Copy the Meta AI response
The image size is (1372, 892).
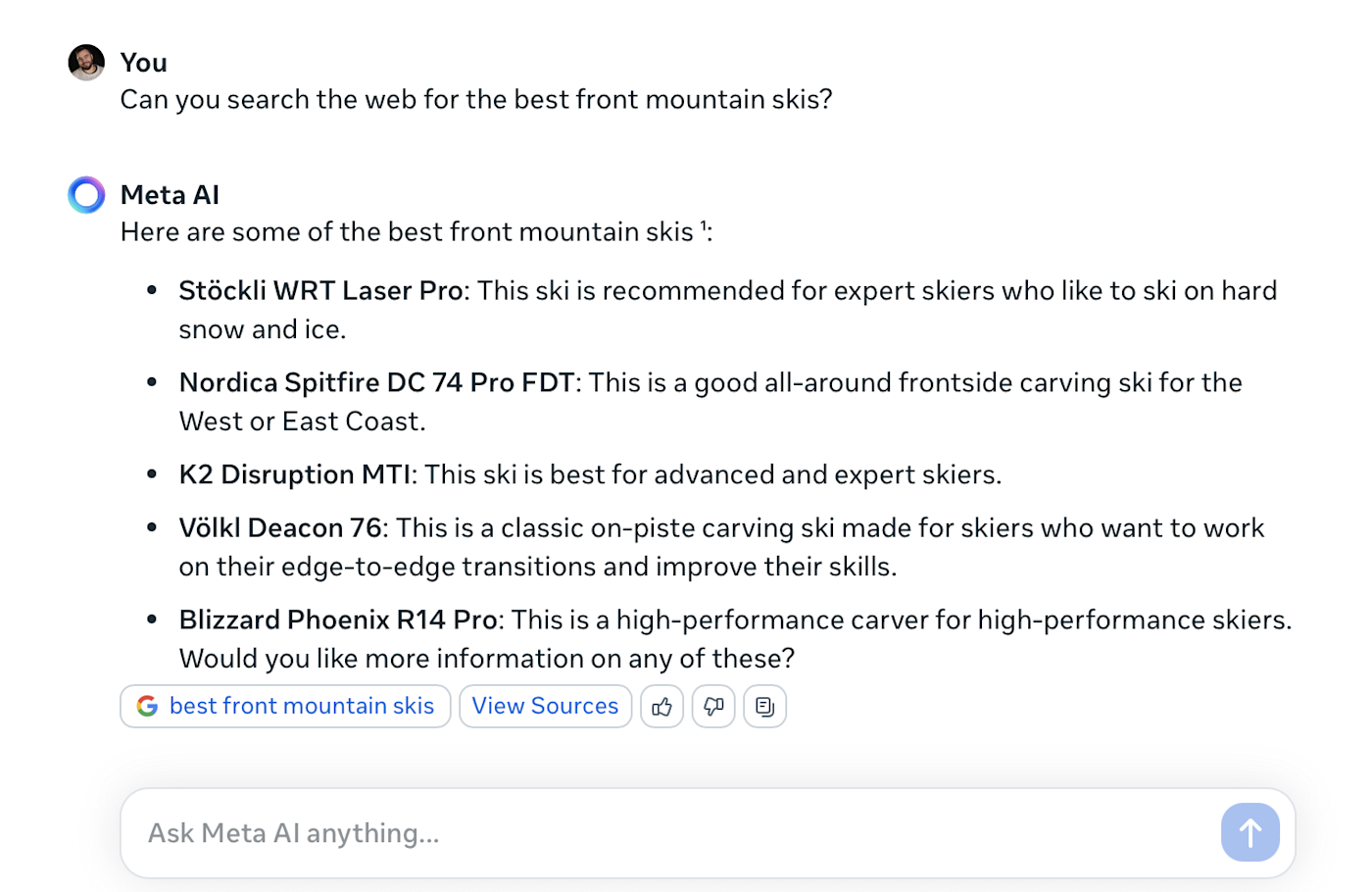(x=765, y=706)
